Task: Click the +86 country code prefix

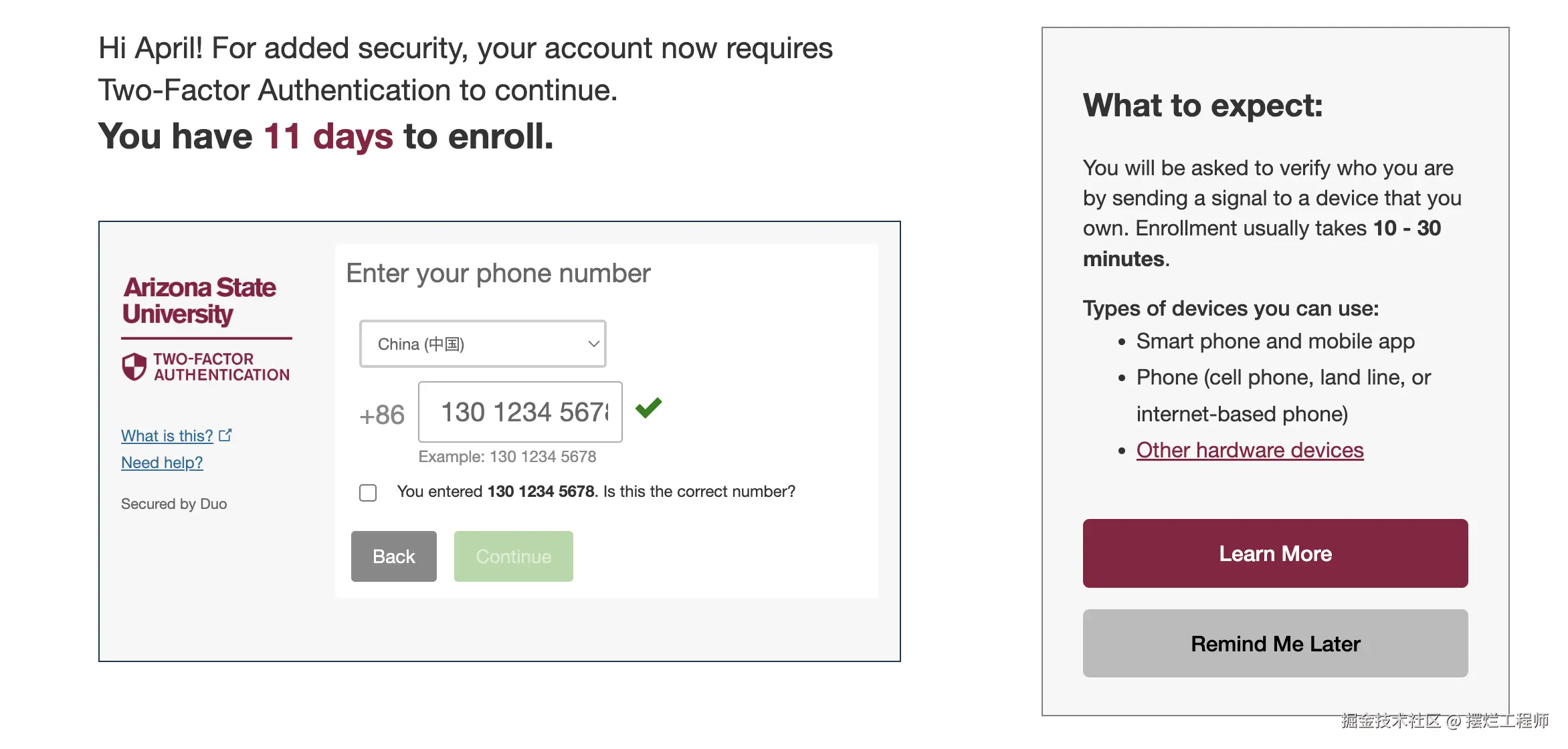Action: point(382,415)
